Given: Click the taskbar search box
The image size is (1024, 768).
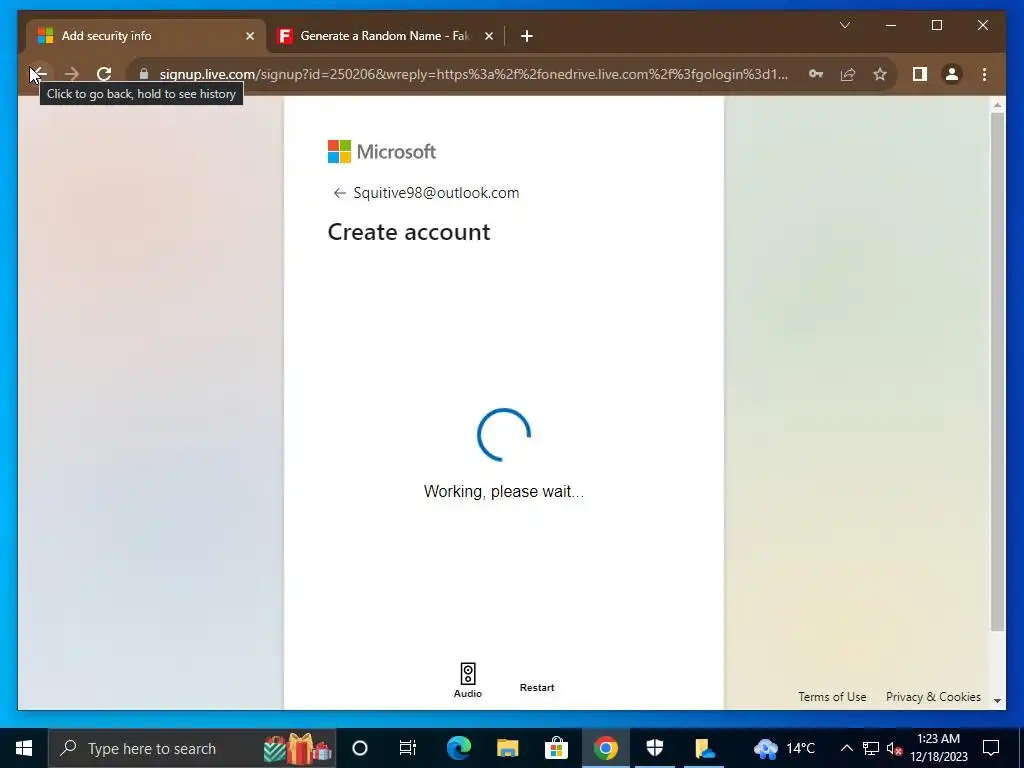Looking at the screenshot, I should click(192, 748).
